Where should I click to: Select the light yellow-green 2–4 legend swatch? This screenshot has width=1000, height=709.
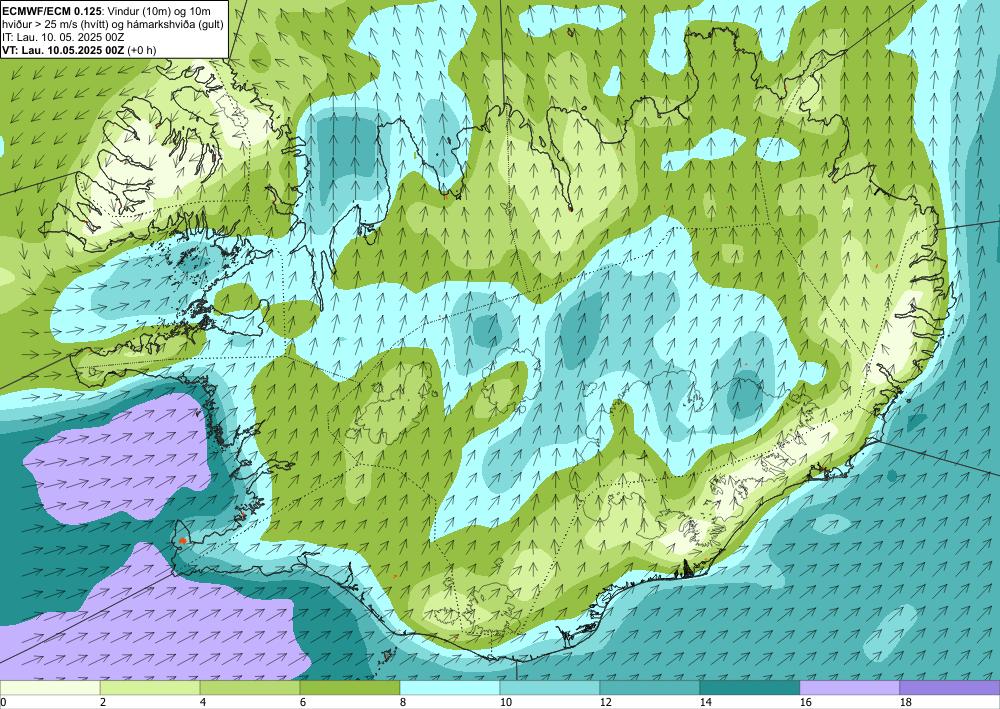150,688
